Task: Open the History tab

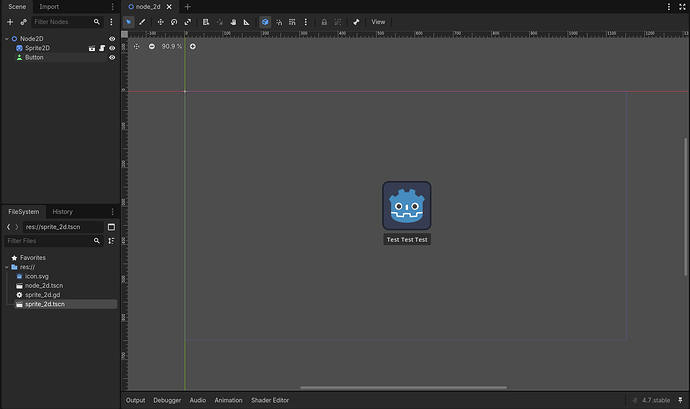Action: pyautogui.click(x=62, y=212)
